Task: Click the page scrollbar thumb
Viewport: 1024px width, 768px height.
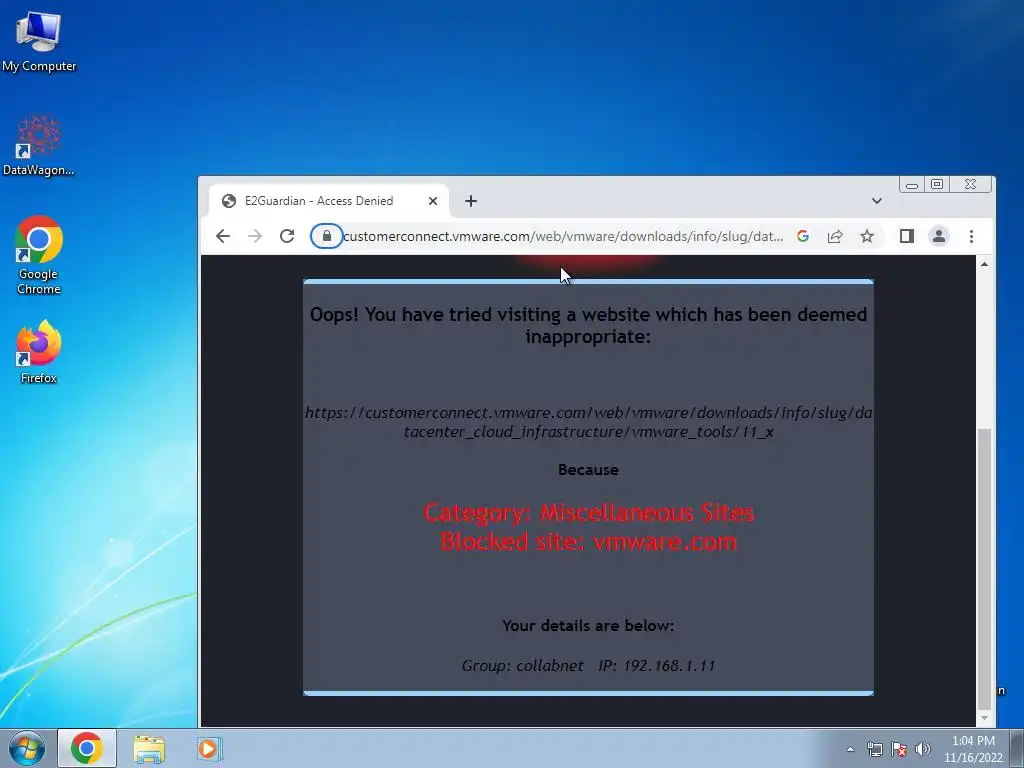Action: 984,568
